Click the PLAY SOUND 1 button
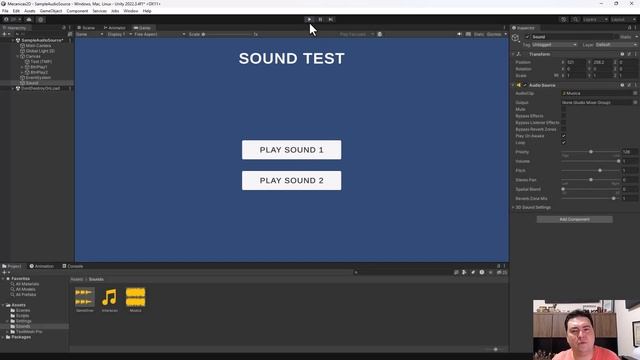The width and height of the screenshot is (640, 360). click(x=291, y=150)
